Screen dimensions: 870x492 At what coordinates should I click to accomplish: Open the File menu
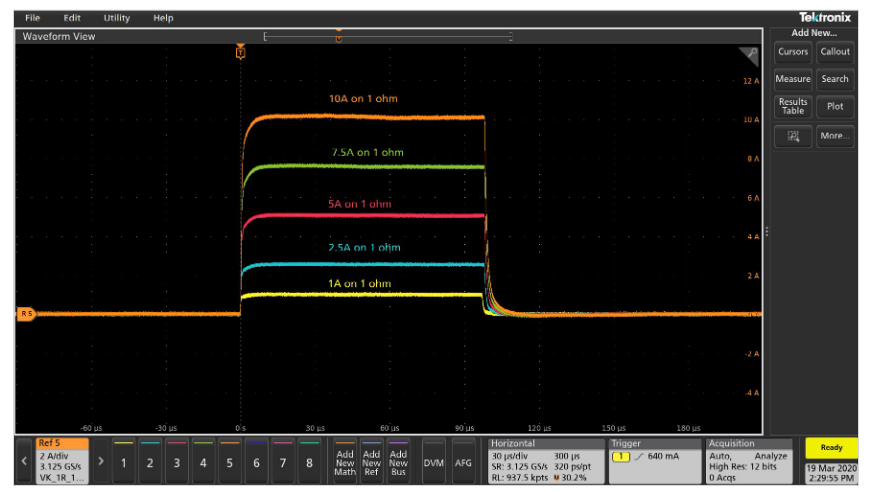[33, 18]
